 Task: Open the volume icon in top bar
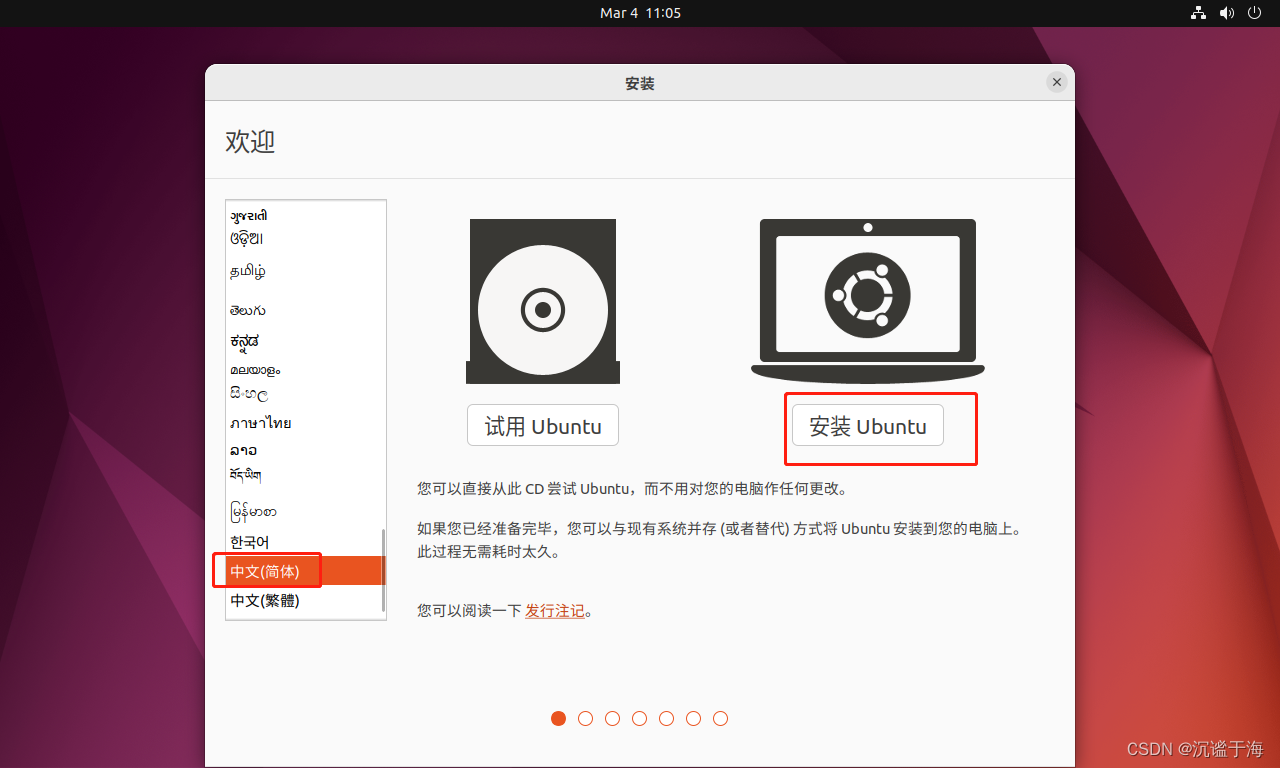(x=1227, y=13)
